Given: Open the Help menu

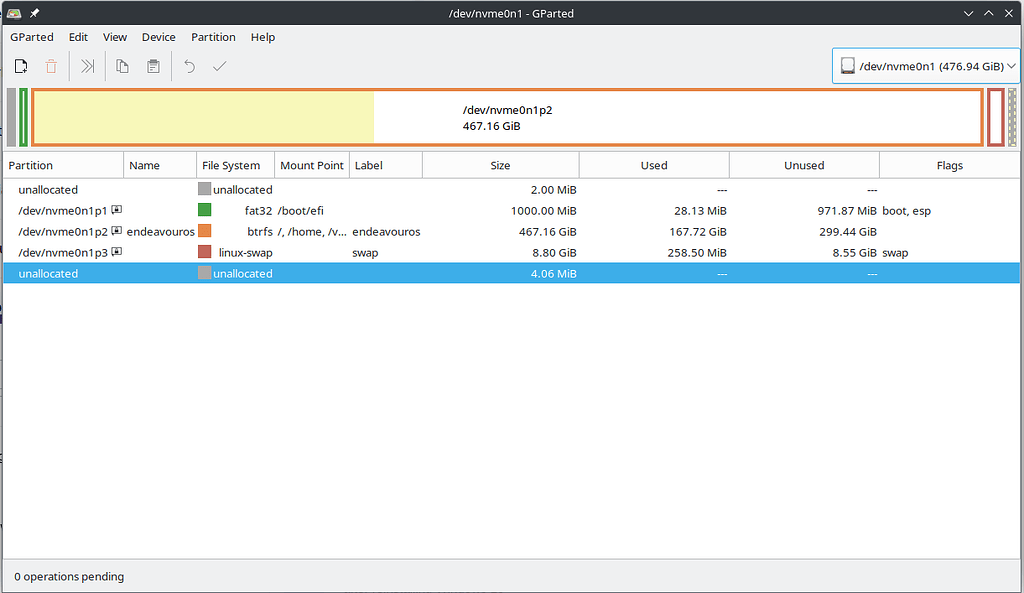Looking at the screenshot, I should [263, 37].
